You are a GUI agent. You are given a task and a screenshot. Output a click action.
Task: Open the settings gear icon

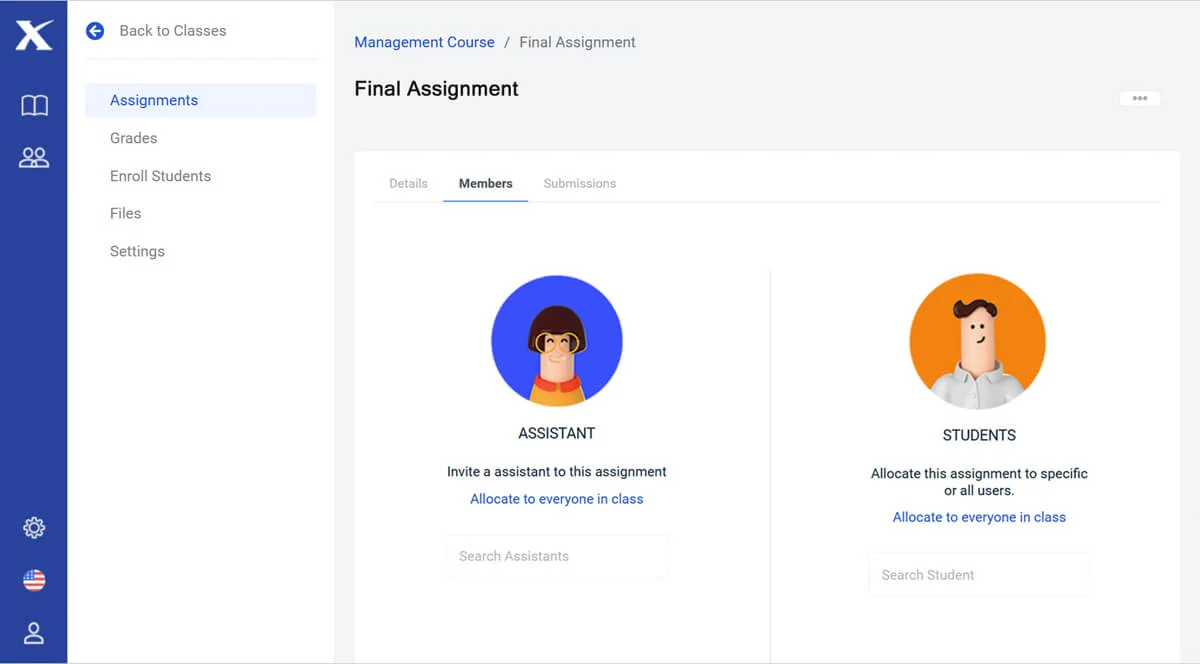[x=34, y=527]
